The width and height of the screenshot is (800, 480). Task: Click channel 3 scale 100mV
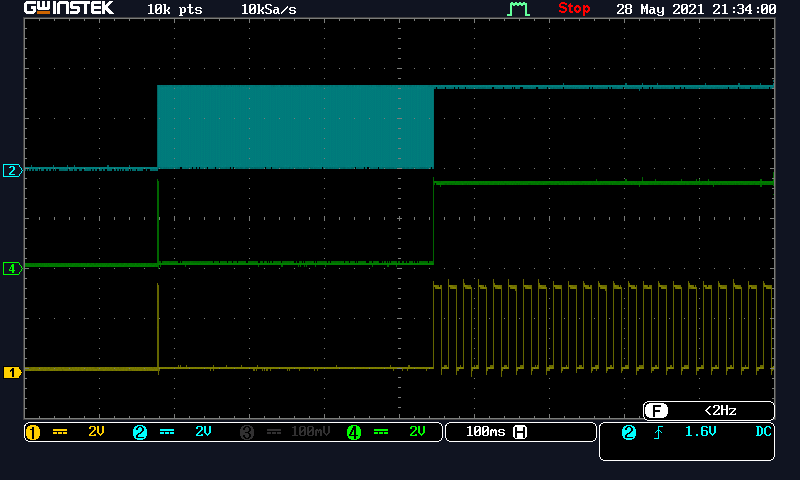(311, 432)
